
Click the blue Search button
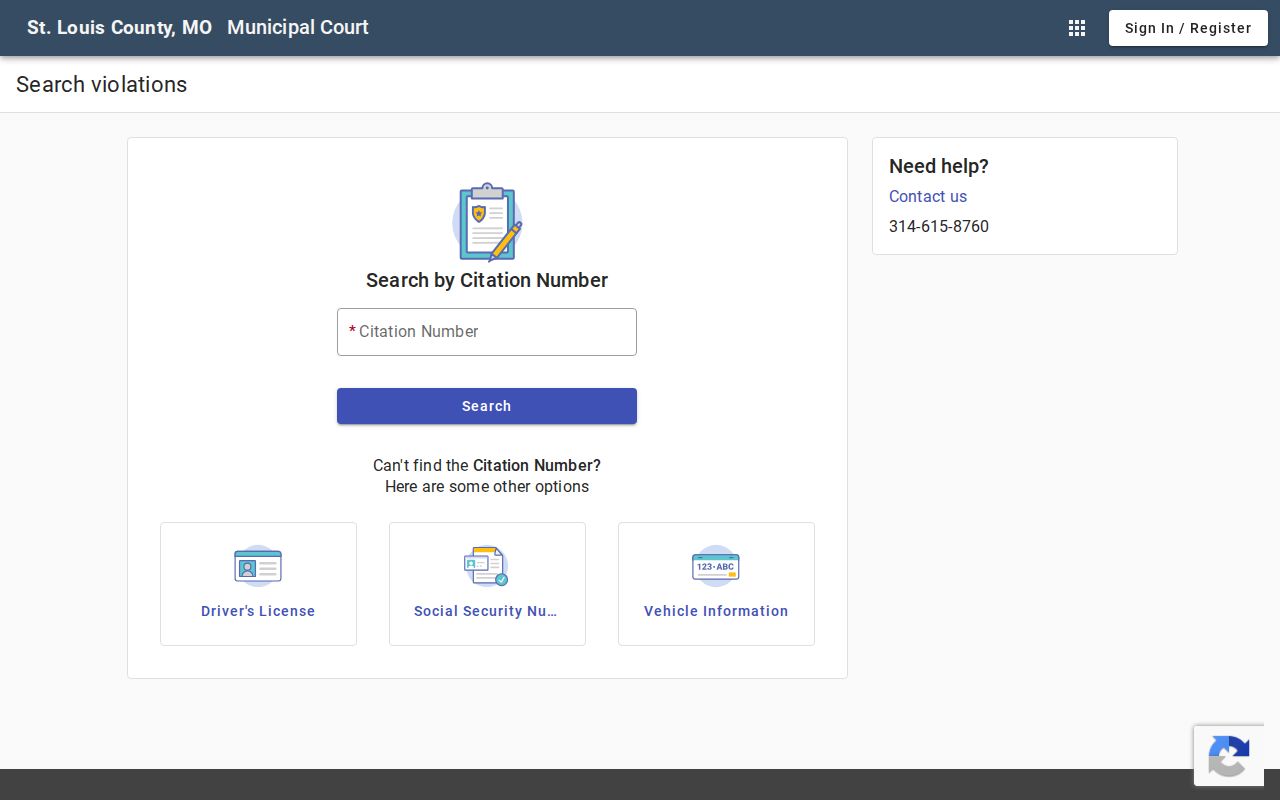pos(487,406)
